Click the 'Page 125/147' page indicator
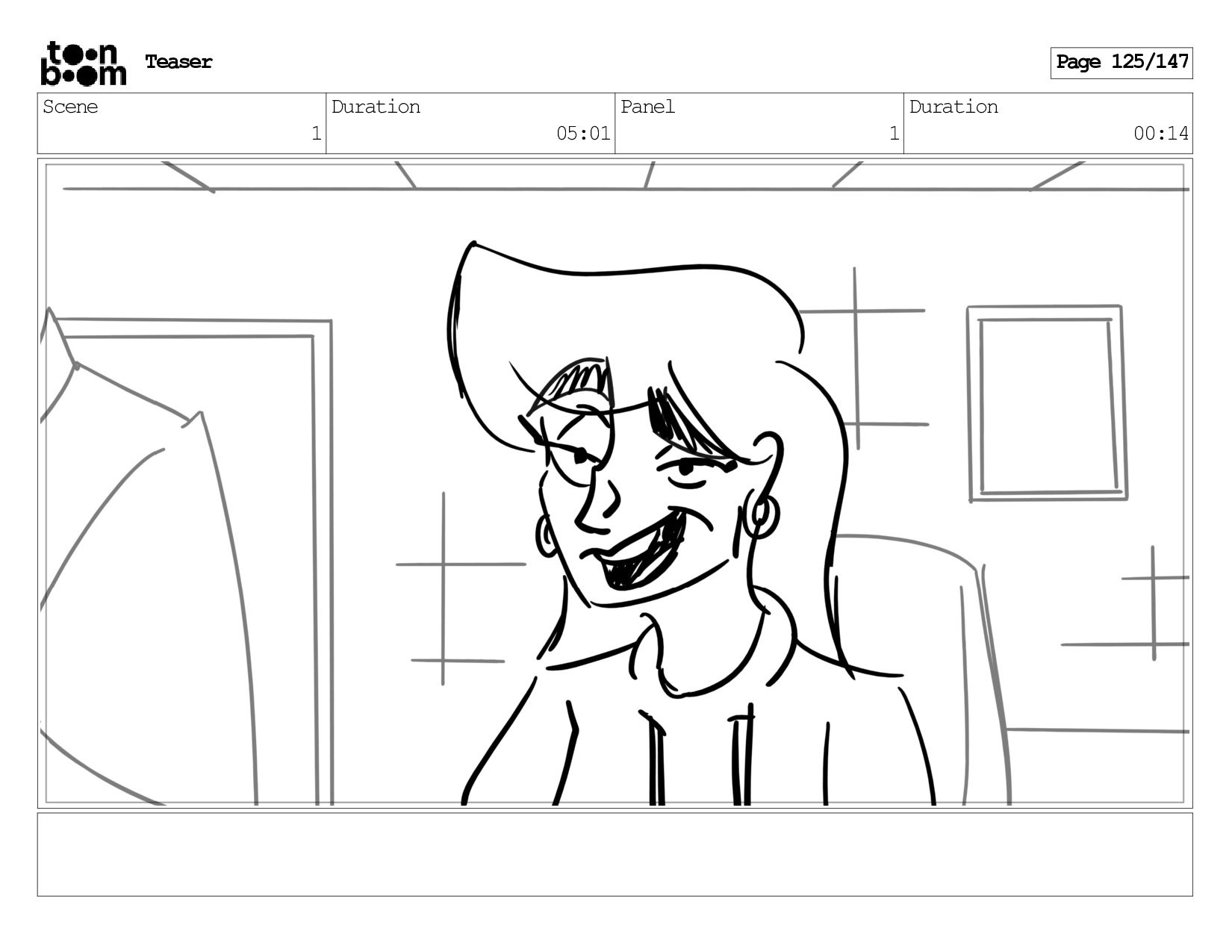Image resolution: width=1232 pixels, height=952 pixels. 1121,63
